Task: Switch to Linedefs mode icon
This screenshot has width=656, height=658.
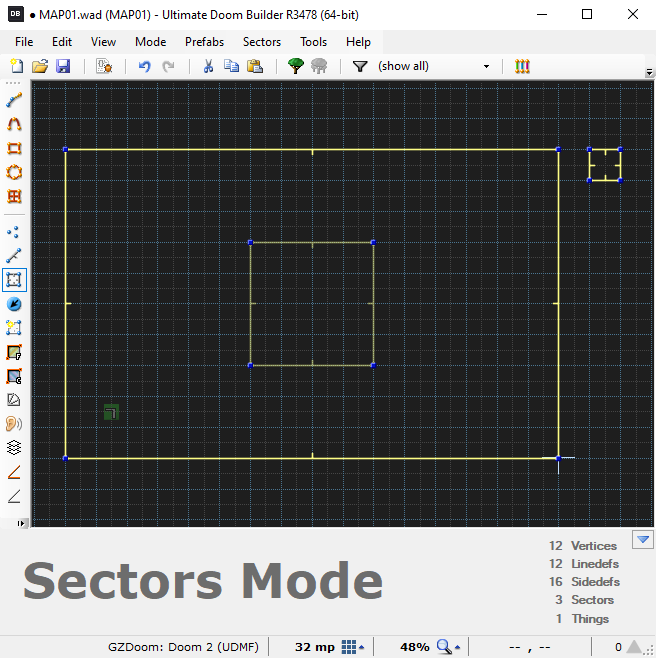Action: [14, 255]
